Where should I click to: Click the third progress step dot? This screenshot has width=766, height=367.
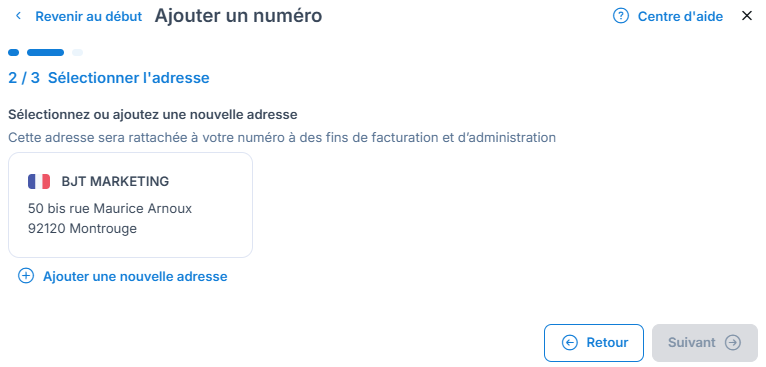[x=77, y=52]
